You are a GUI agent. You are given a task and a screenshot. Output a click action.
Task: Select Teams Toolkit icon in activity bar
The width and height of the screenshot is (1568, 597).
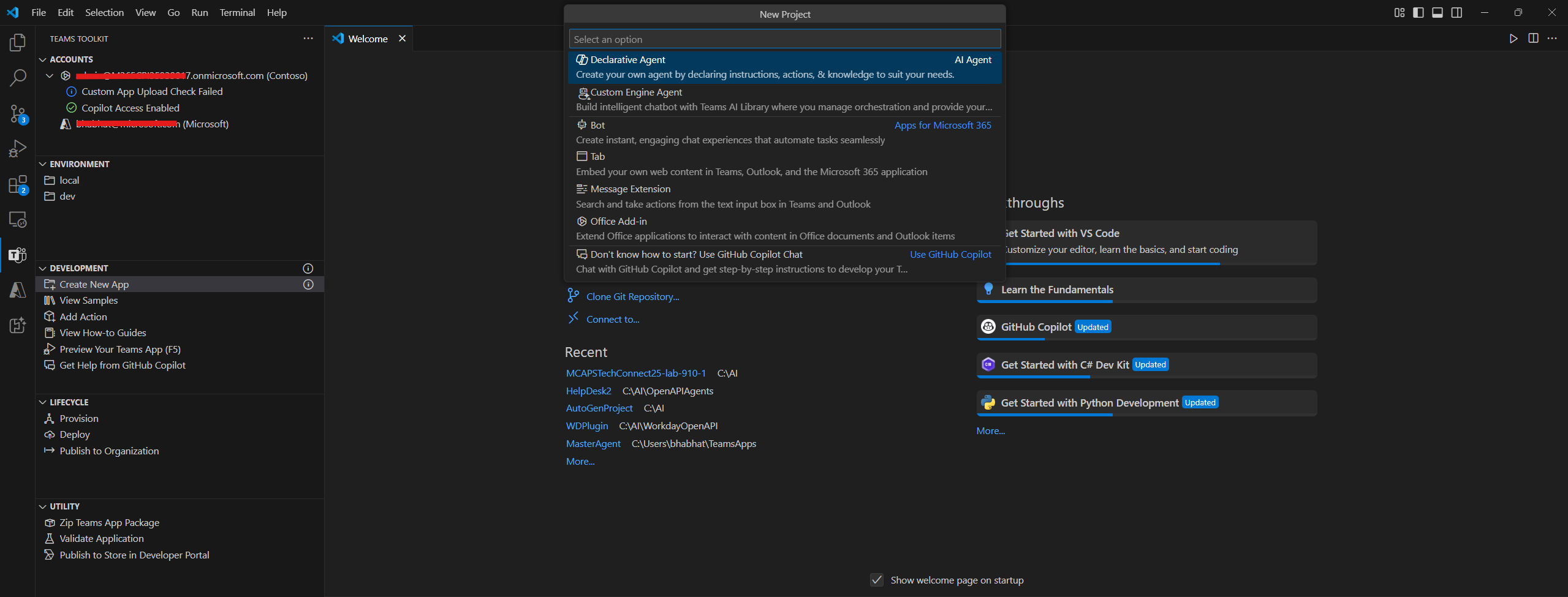point(18,255)
